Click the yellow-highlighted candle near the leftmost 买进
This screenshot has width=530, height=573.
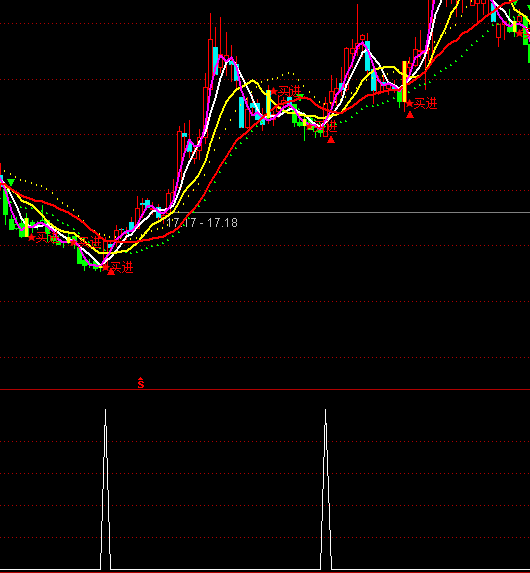(27, 227)
